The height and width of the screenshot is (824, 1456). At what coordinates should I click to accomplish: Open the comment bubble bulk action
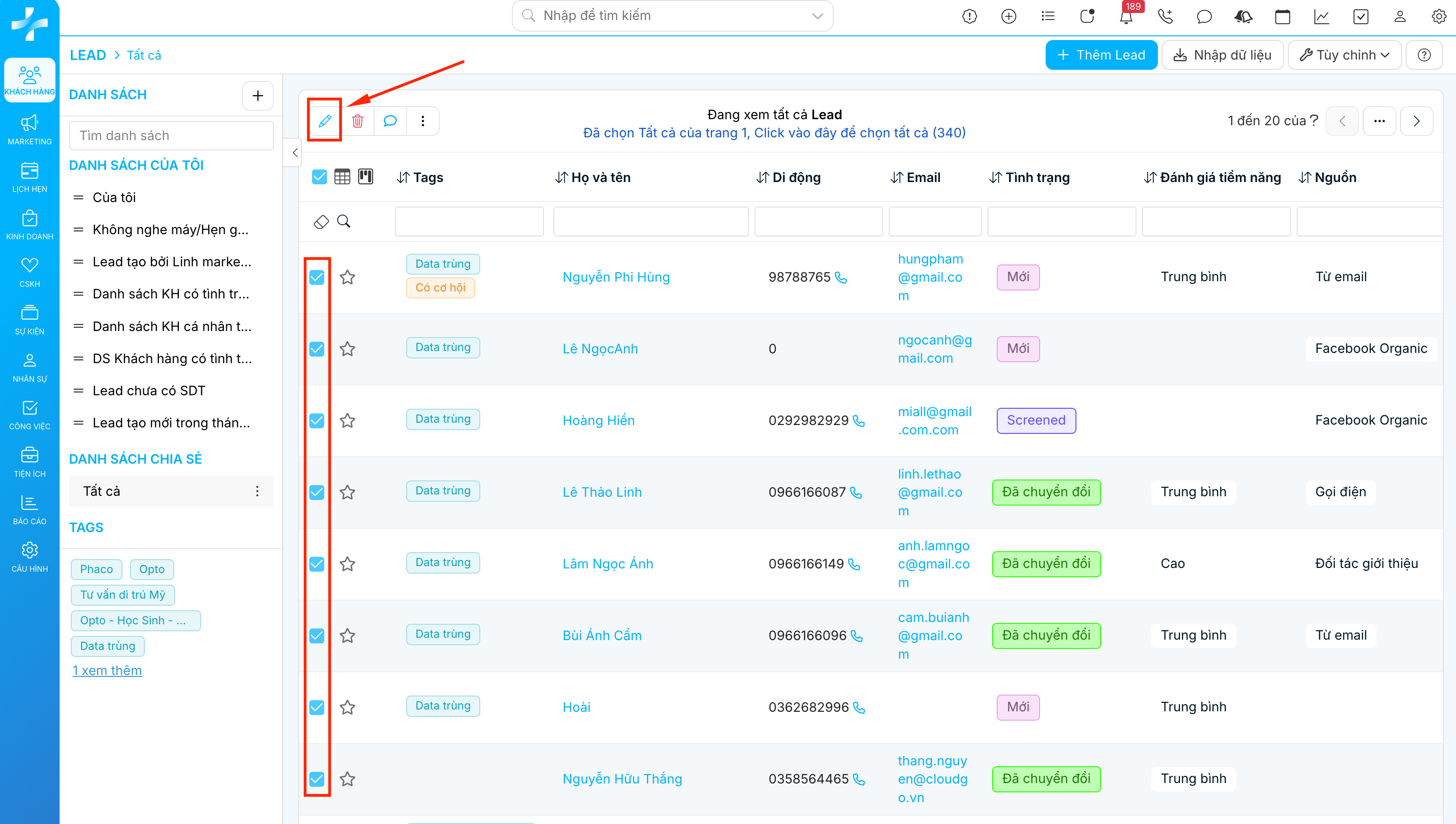click(390, 121)
